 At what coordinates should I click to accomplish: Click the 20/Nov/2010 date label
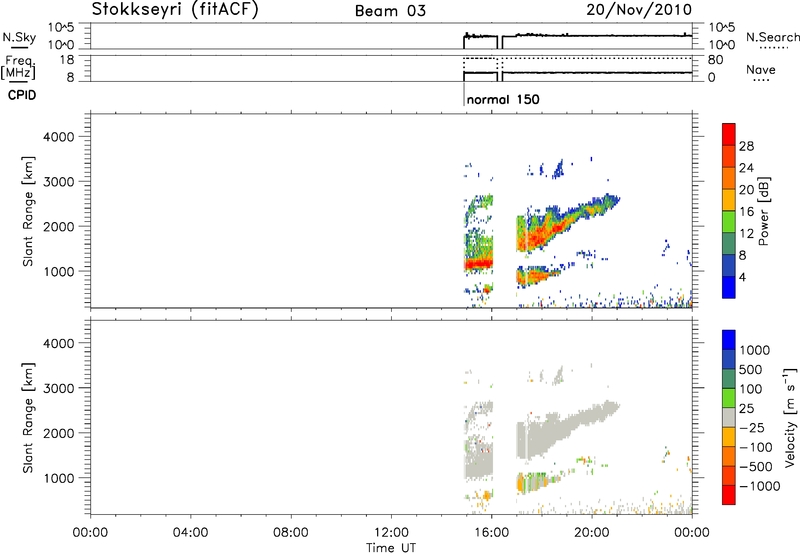tap(639, 10)
